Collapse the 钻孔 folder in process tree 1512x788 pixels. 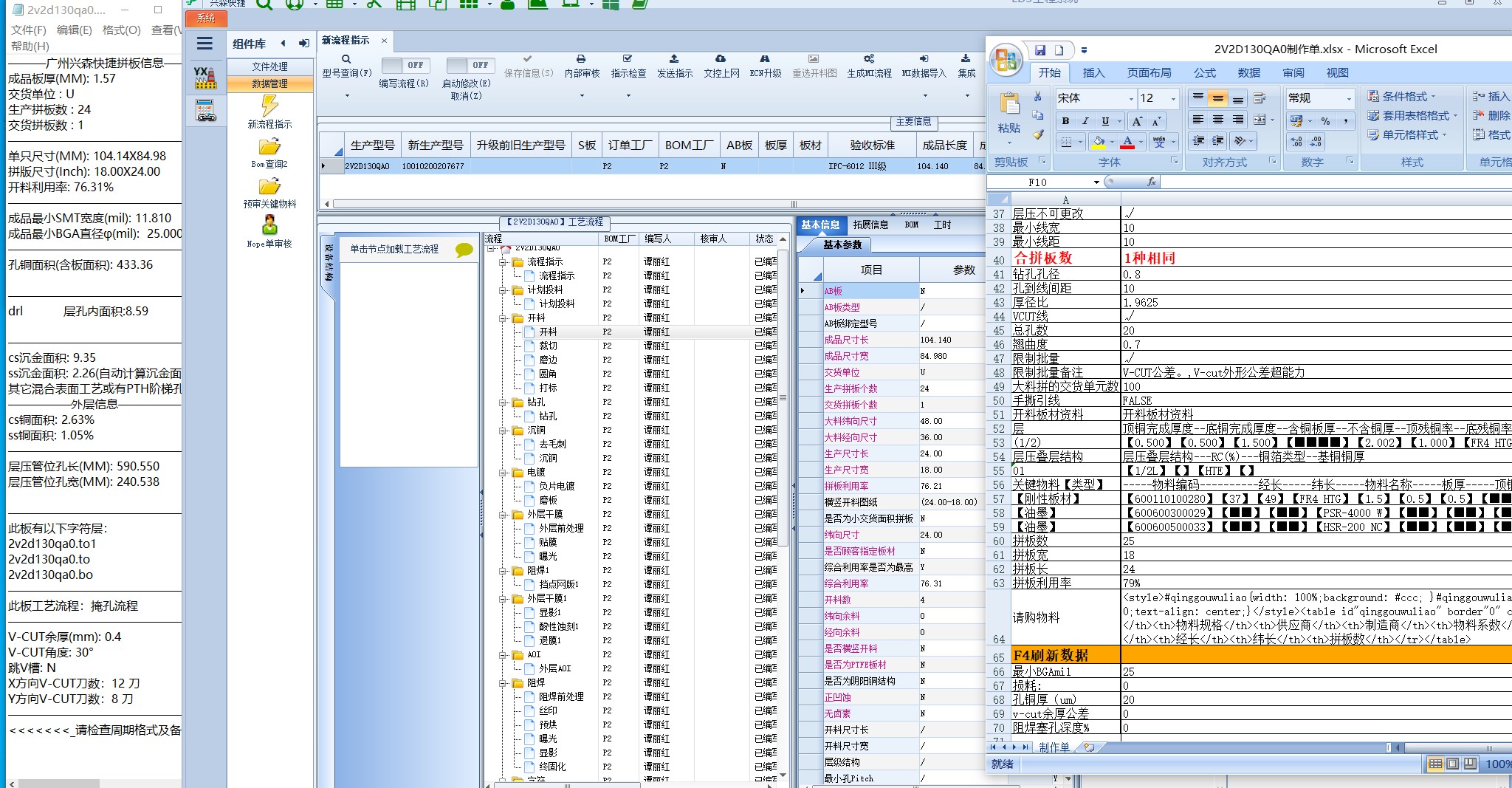(x=503, y=402)
